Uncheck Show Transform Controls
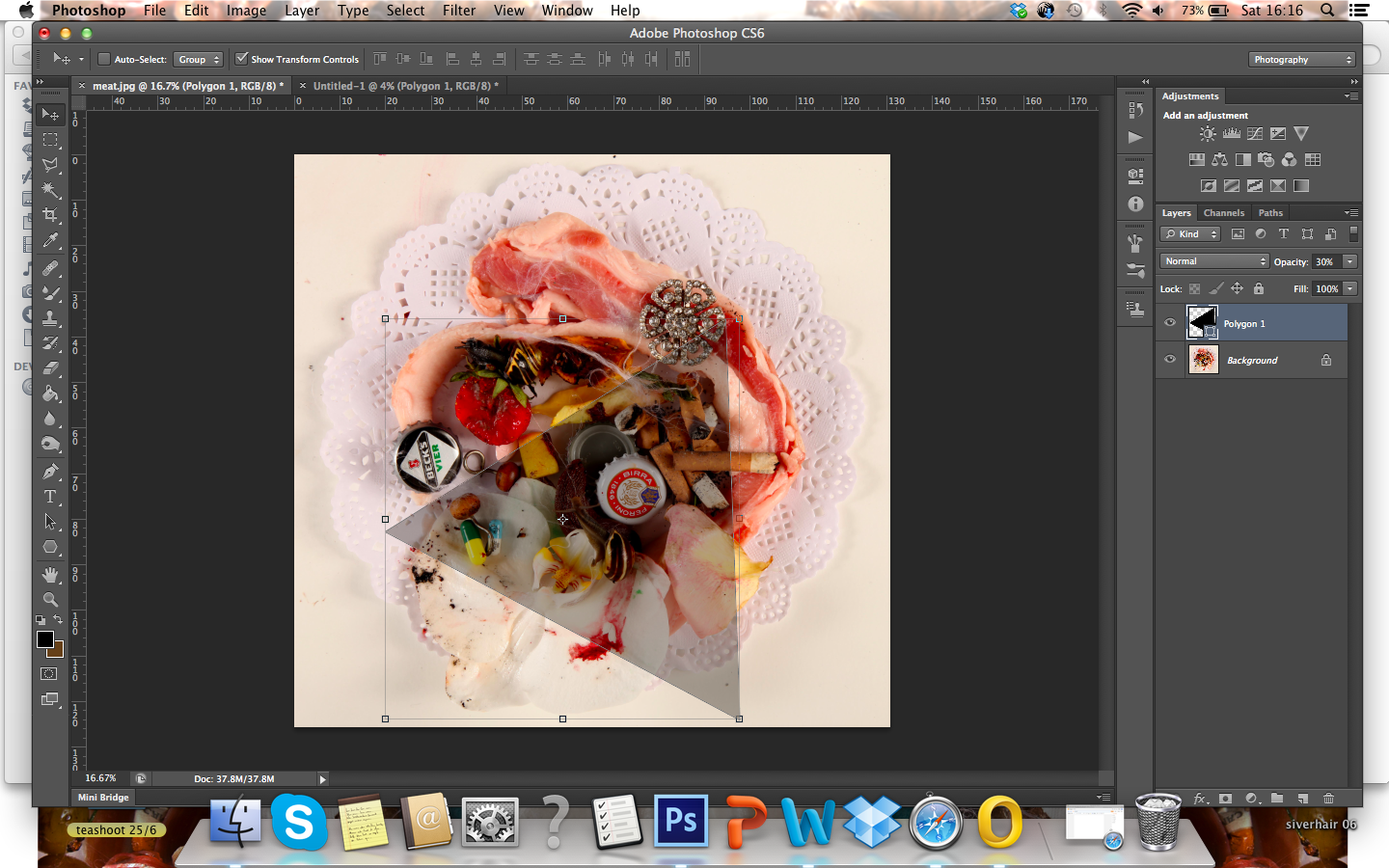Viewport: 1389px width, 868px height. pyautogui.click(x=241, y=59)
